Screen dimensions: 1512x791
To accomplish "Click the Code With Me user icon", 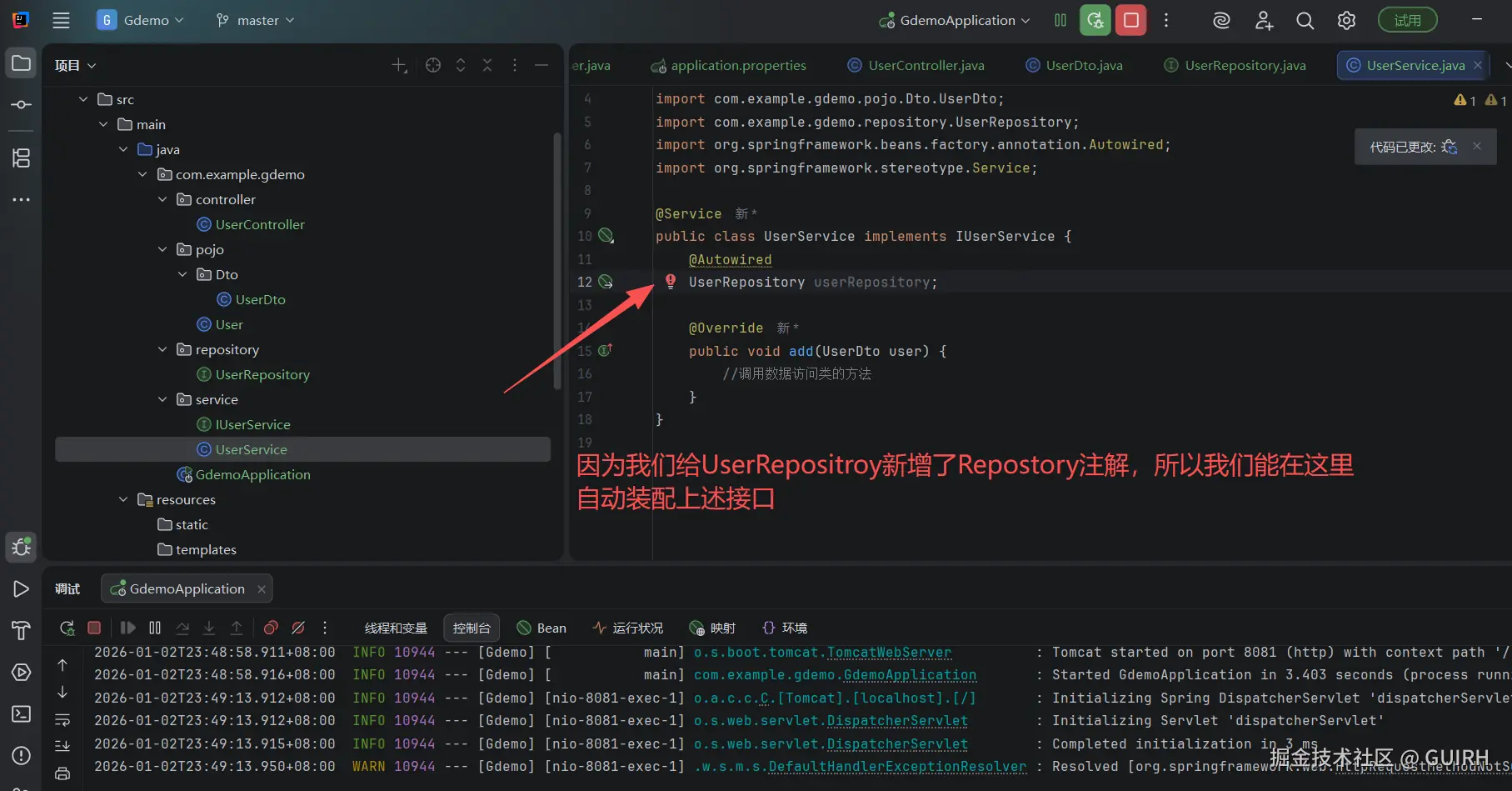I will pos(1264,21).
